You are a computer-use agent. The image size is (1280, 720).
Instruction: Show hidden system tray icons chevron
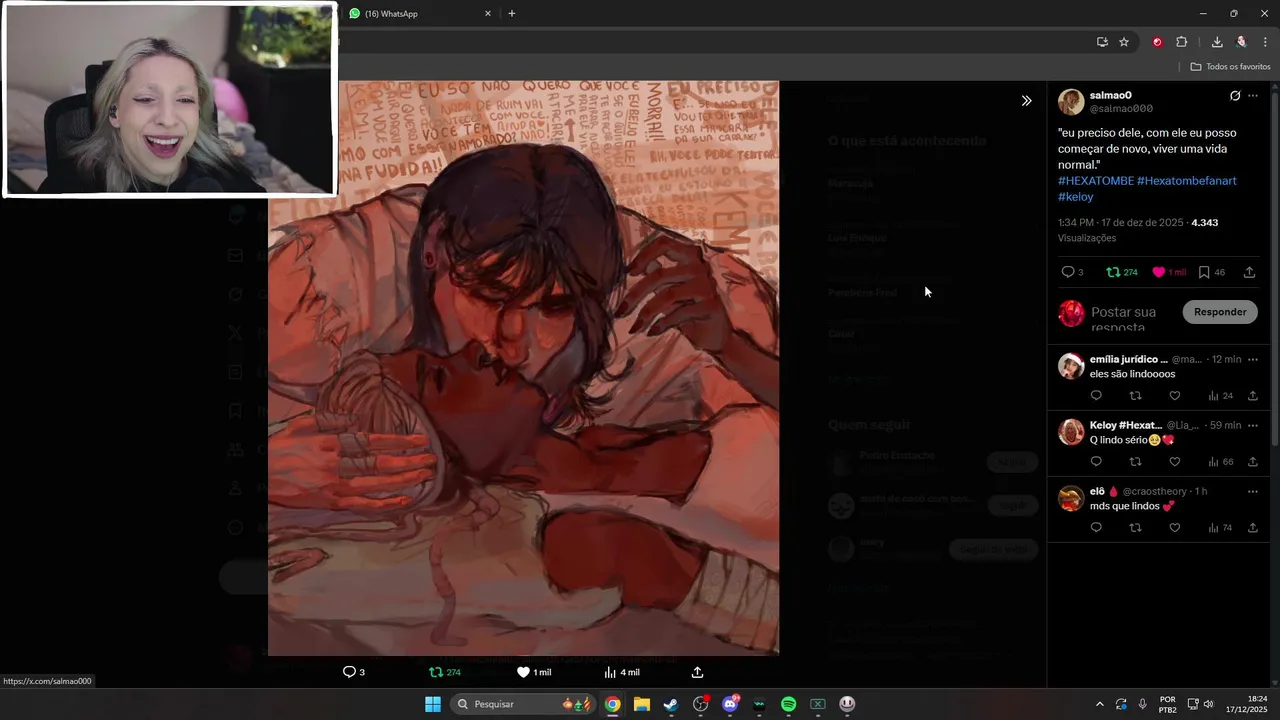point(1100,704)
